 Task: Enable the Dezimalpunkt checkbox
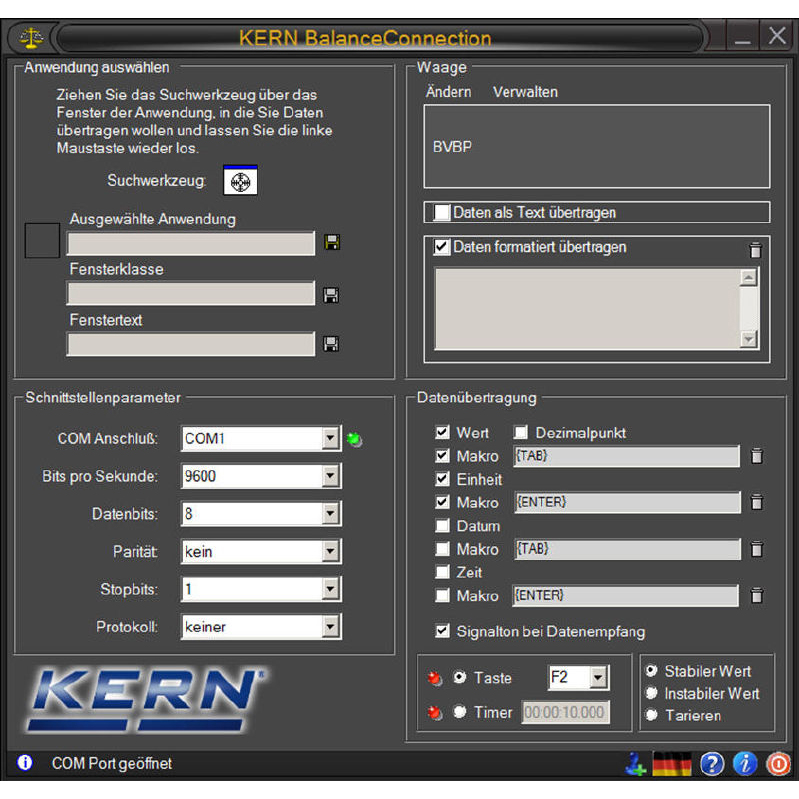pyautogui.click(x=520, y=433)
